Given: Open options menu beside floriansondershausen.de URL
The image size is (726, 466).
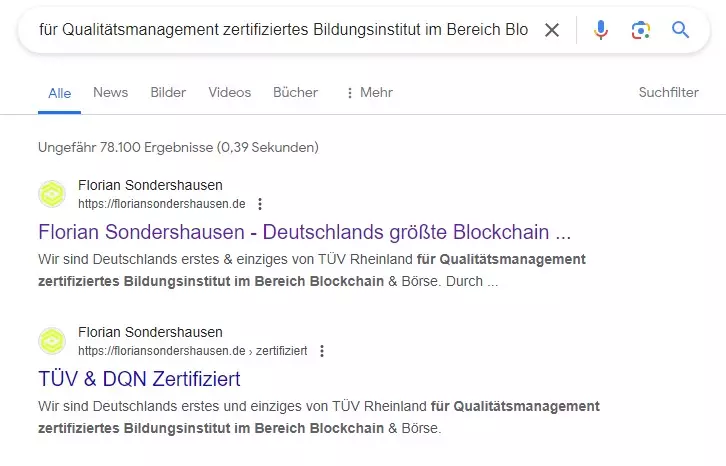Looking at the screenshot, I should [x=260, y=204].
